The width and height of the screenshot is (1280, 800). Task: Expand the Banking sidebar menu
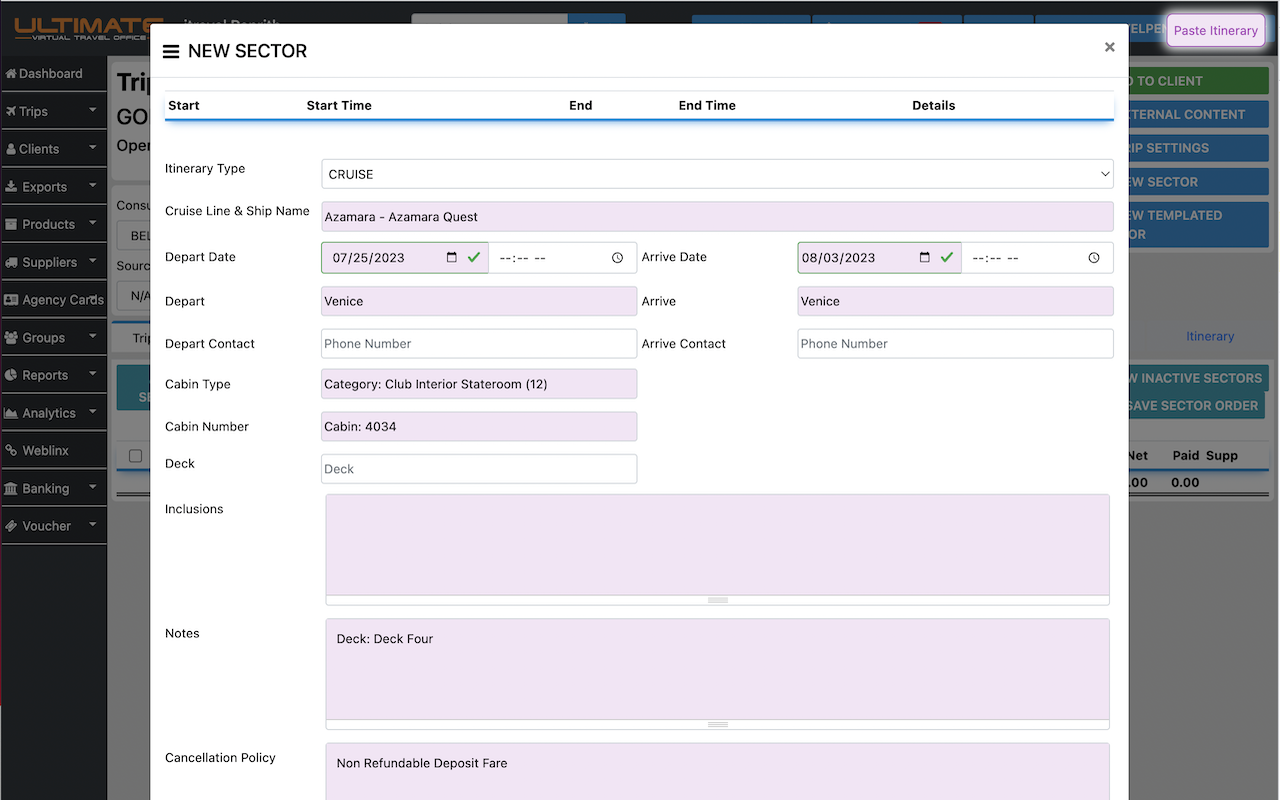coord(54,488)
